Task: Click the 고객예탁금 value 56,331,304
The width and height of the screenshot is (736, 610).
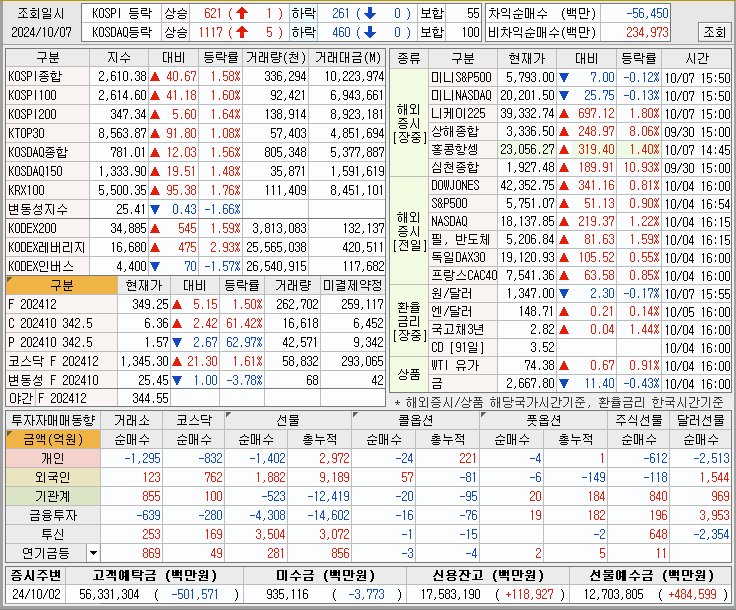Action: click(109, 595)
